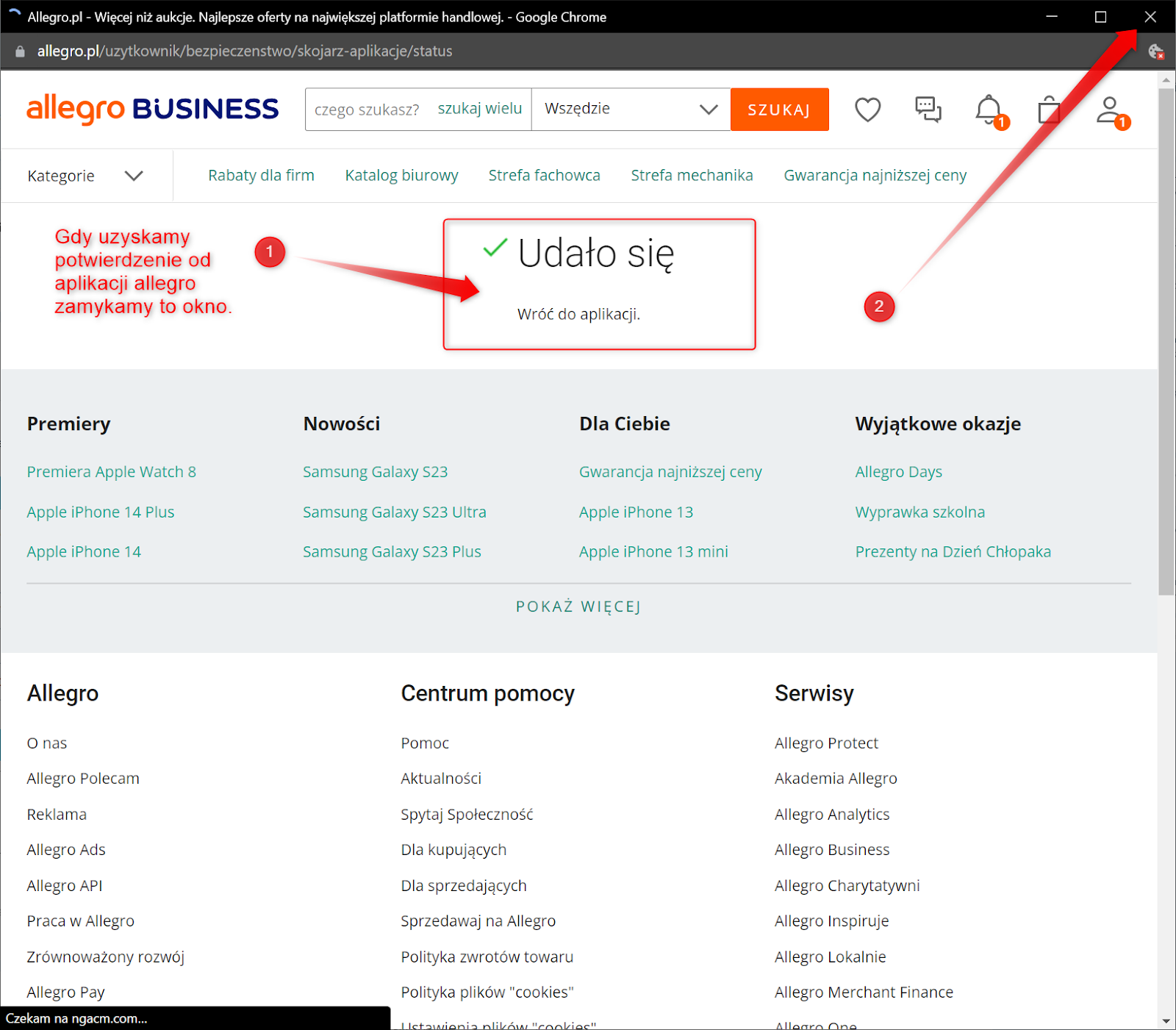Viewport: 1176px width, 1030px height.
Task: Click the POKAŻ WIĘCEJ button
Action: pyautogui.click(x=578, y=607)
